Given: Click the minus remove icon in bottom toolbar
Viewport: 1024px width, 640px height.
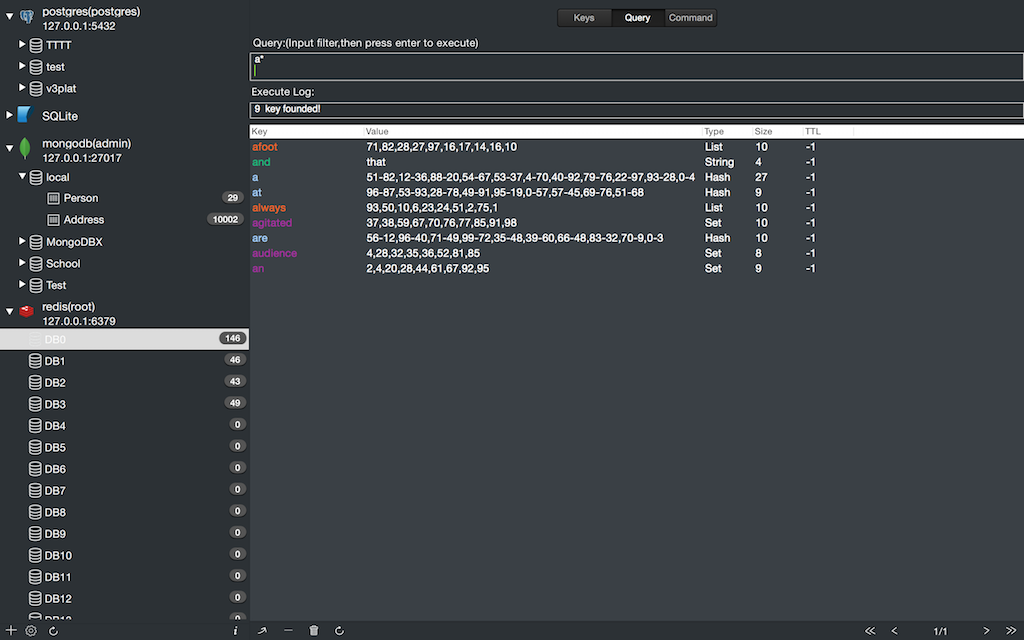Looking at the screenshot, I should 288,631.
